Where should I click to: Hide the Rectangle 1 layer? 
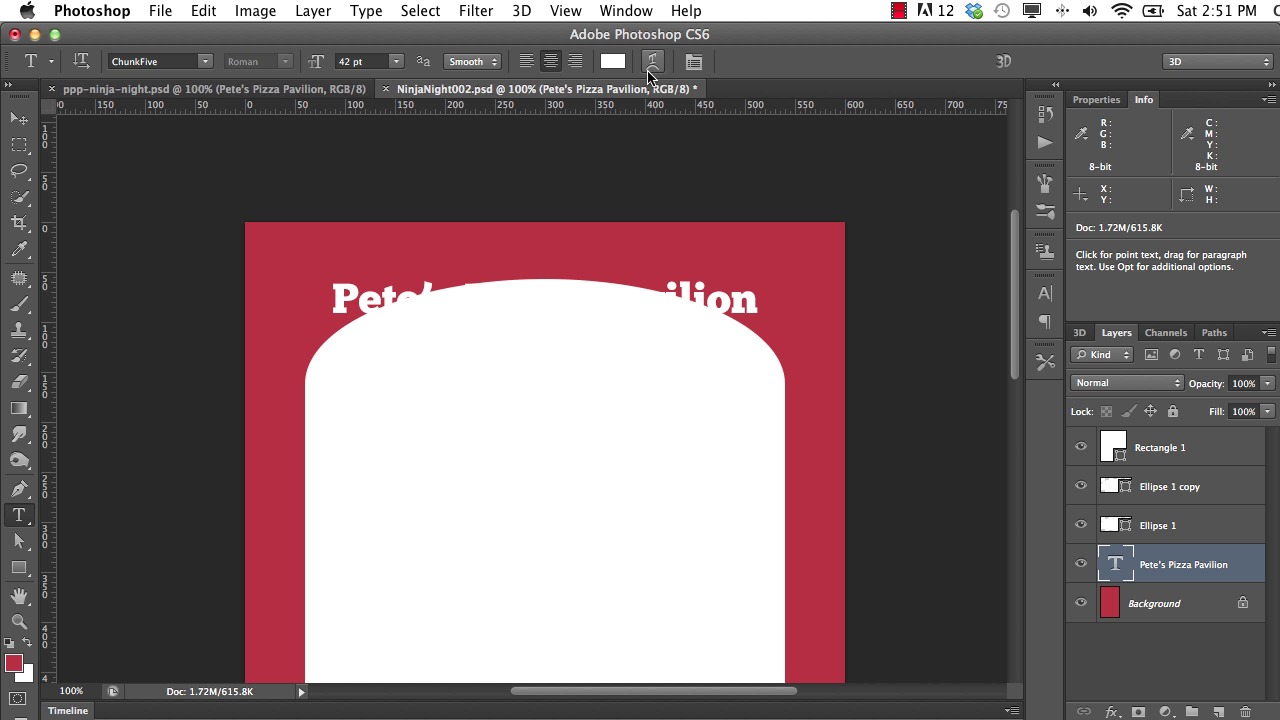click(1081, 447)
